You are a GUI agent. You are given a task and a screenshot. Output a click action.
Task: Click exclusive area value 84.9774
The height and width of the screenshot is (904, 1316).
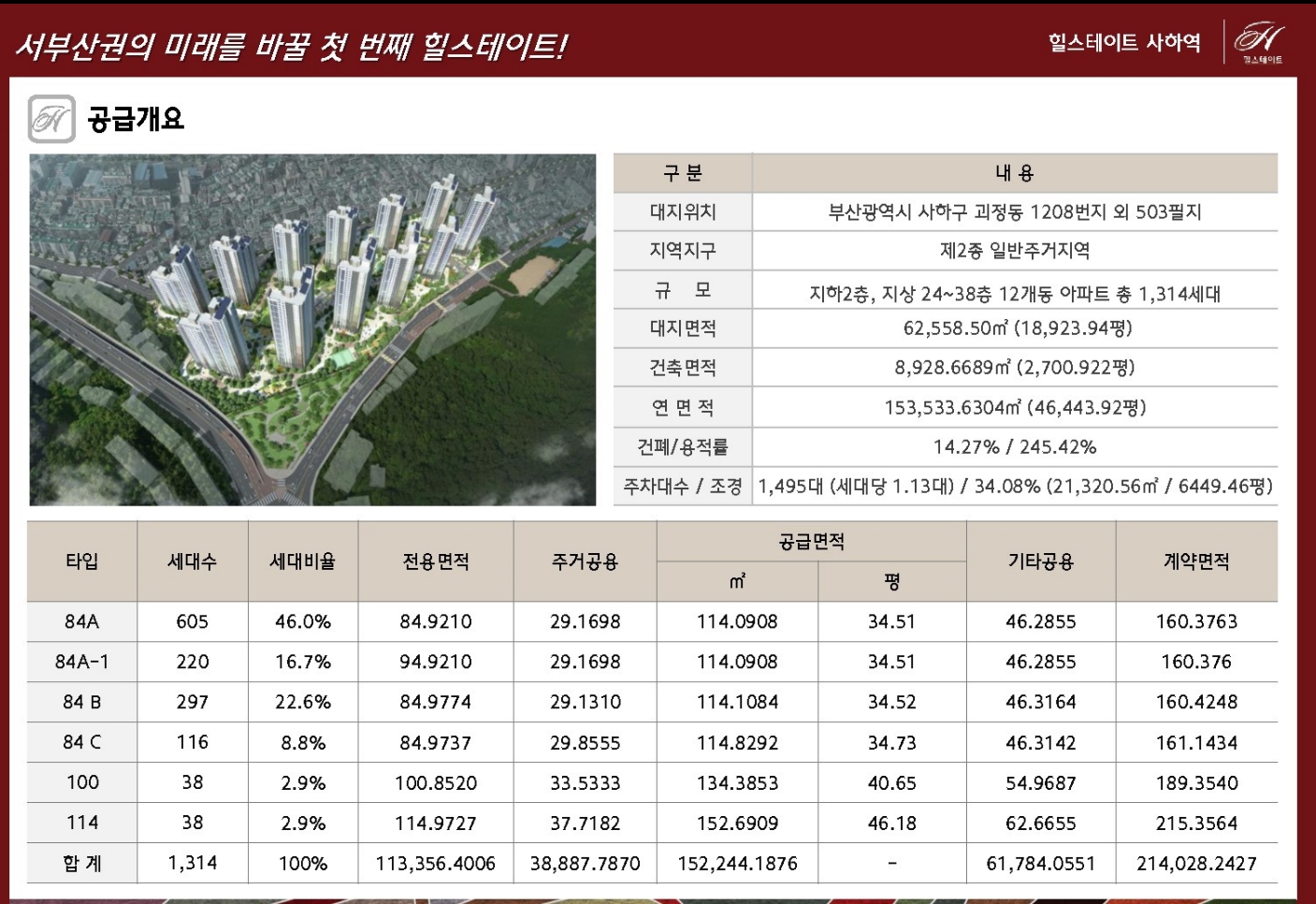(436, 702)
